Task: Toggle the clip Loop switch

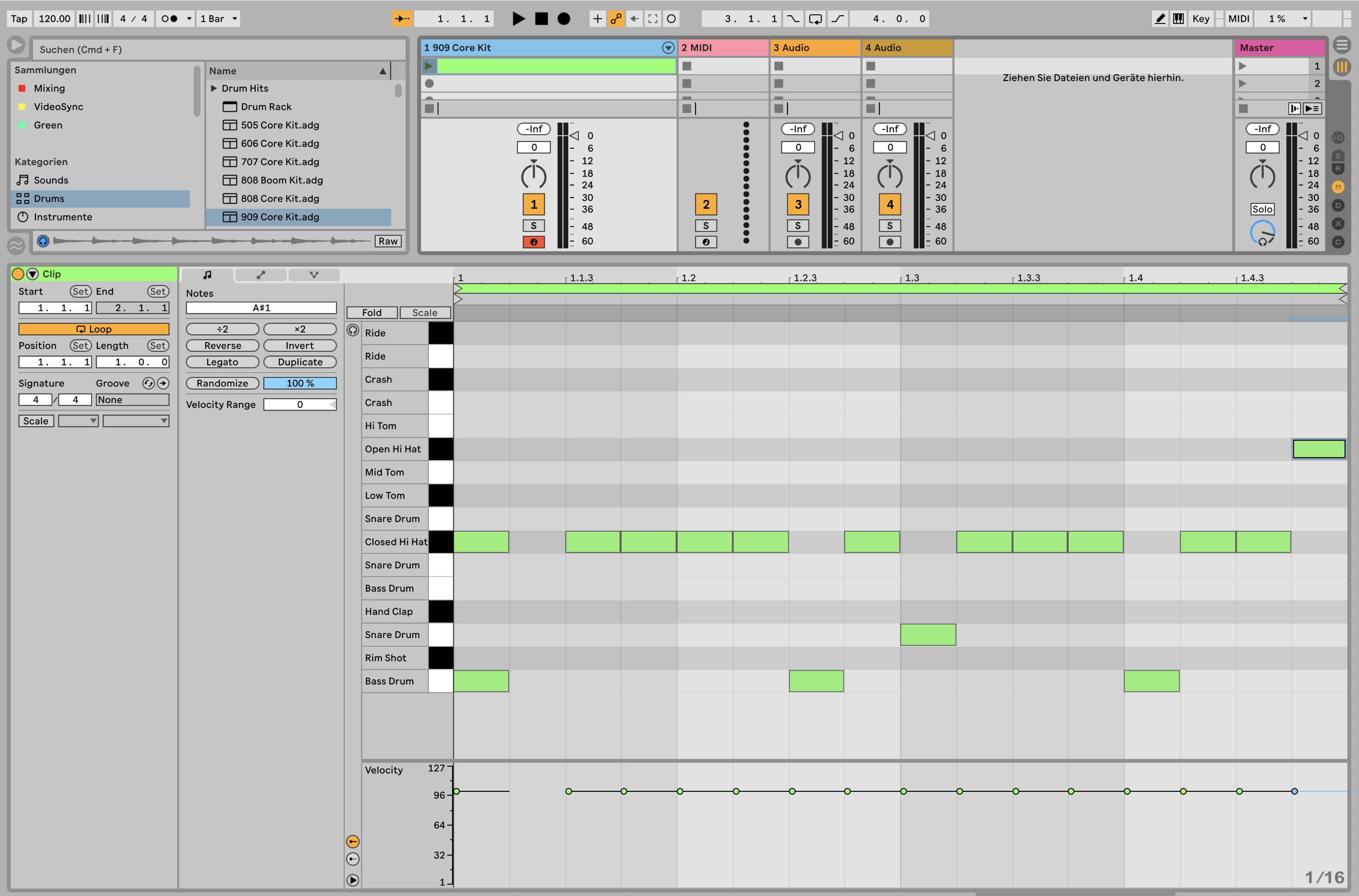Action: [94, 329]
